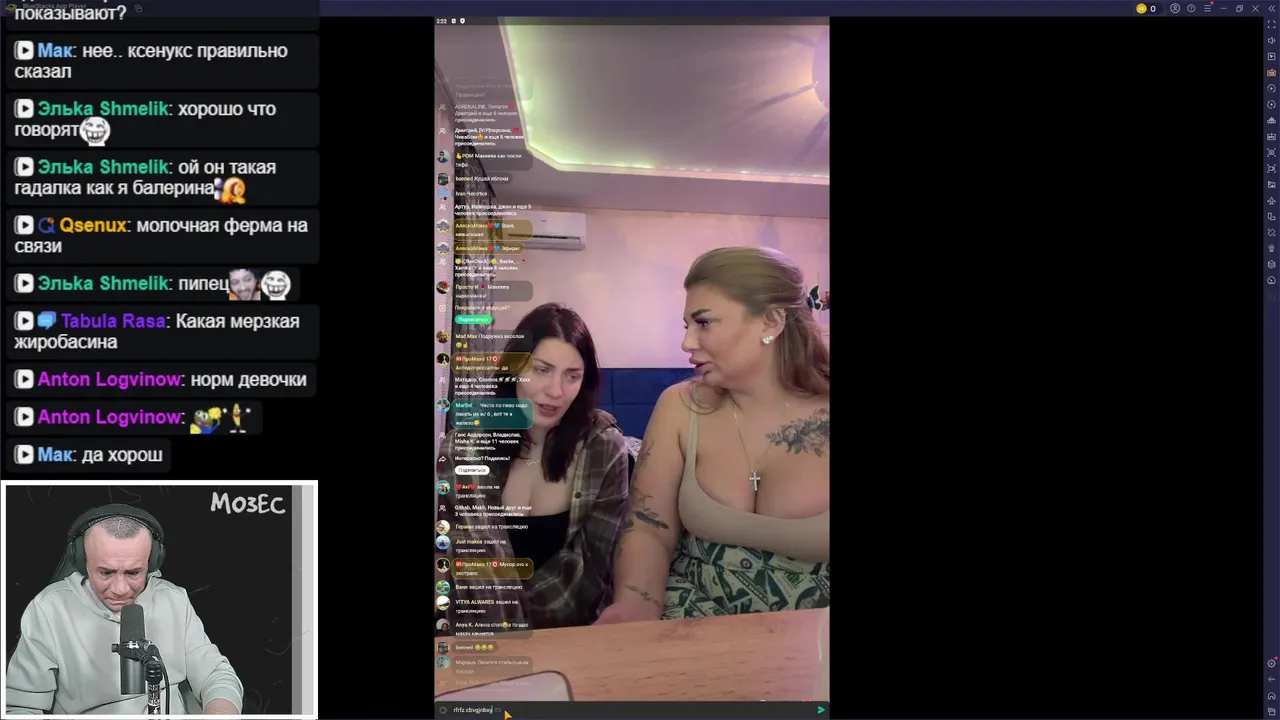Click the streamer webcam thumbnail labeled МоЗЕС

click(x=160, y=599)
